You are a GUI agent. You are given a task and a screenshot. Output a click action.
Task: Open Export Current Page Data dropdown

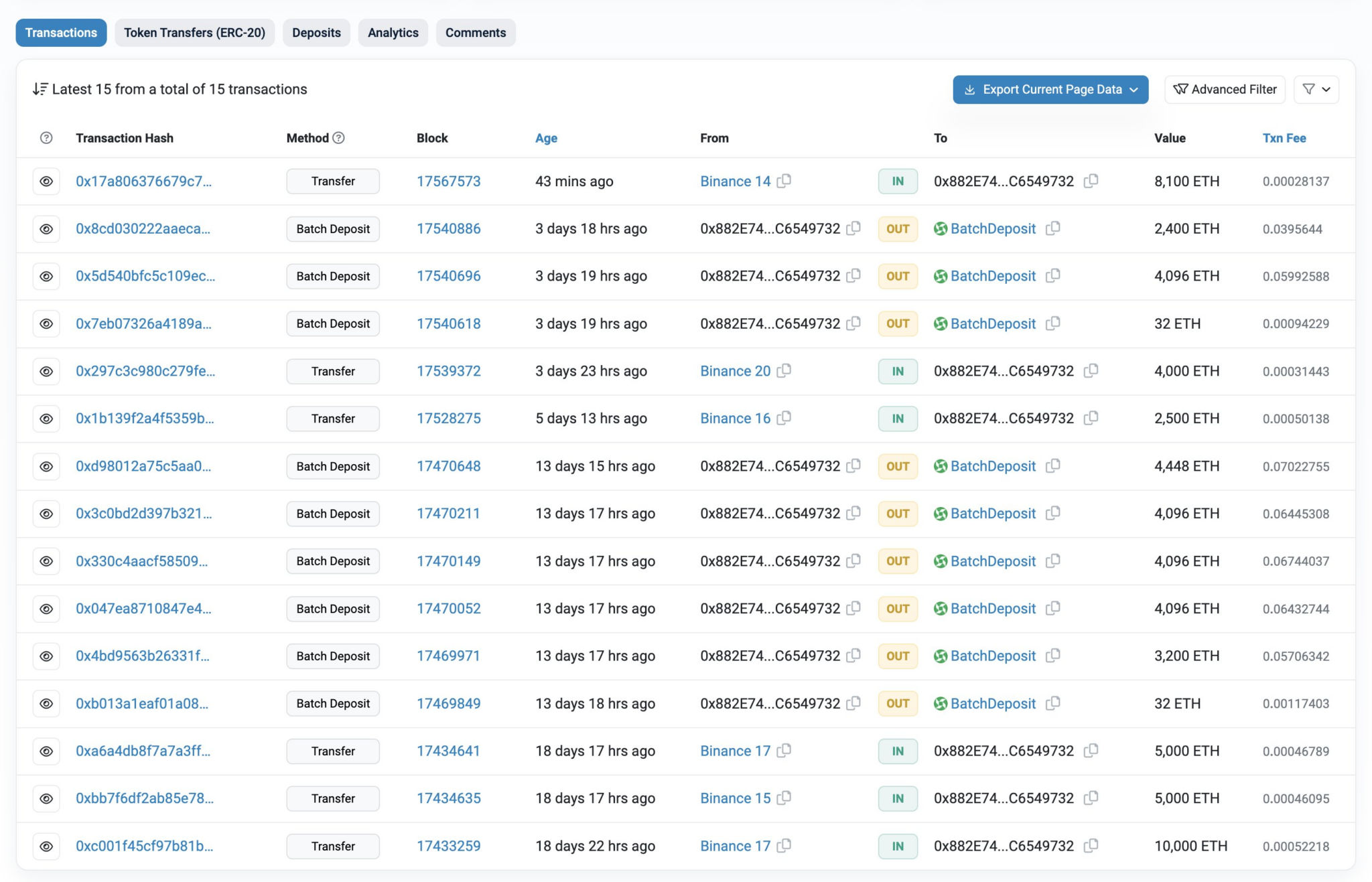tap(1050, 90)
